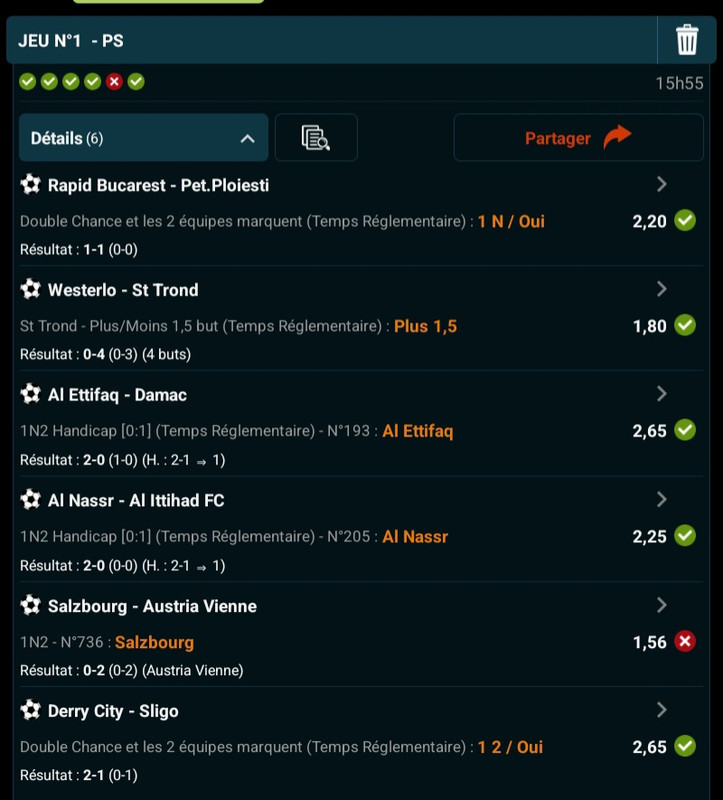Screen dimensions: 723x800
Task: Click last green status check under header
Action: [136, 82]
